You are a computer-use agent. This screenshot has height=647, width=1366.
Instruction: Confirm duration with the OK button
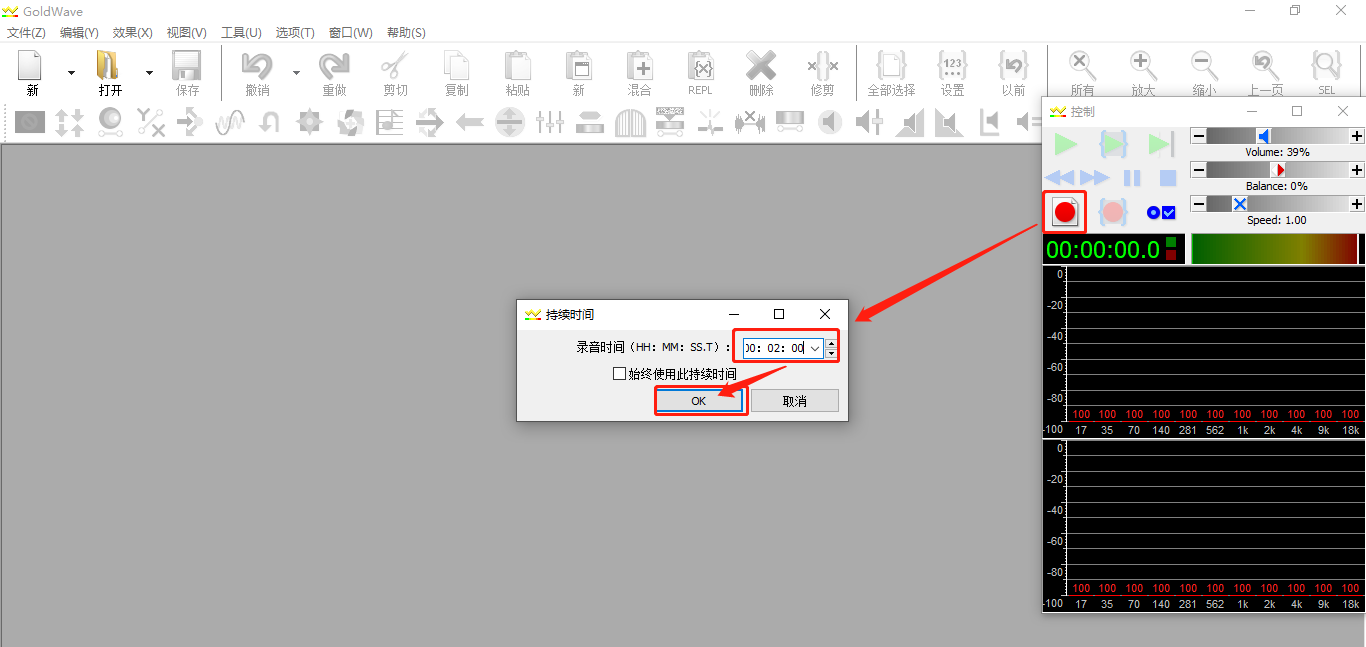[x=699, y=401]
